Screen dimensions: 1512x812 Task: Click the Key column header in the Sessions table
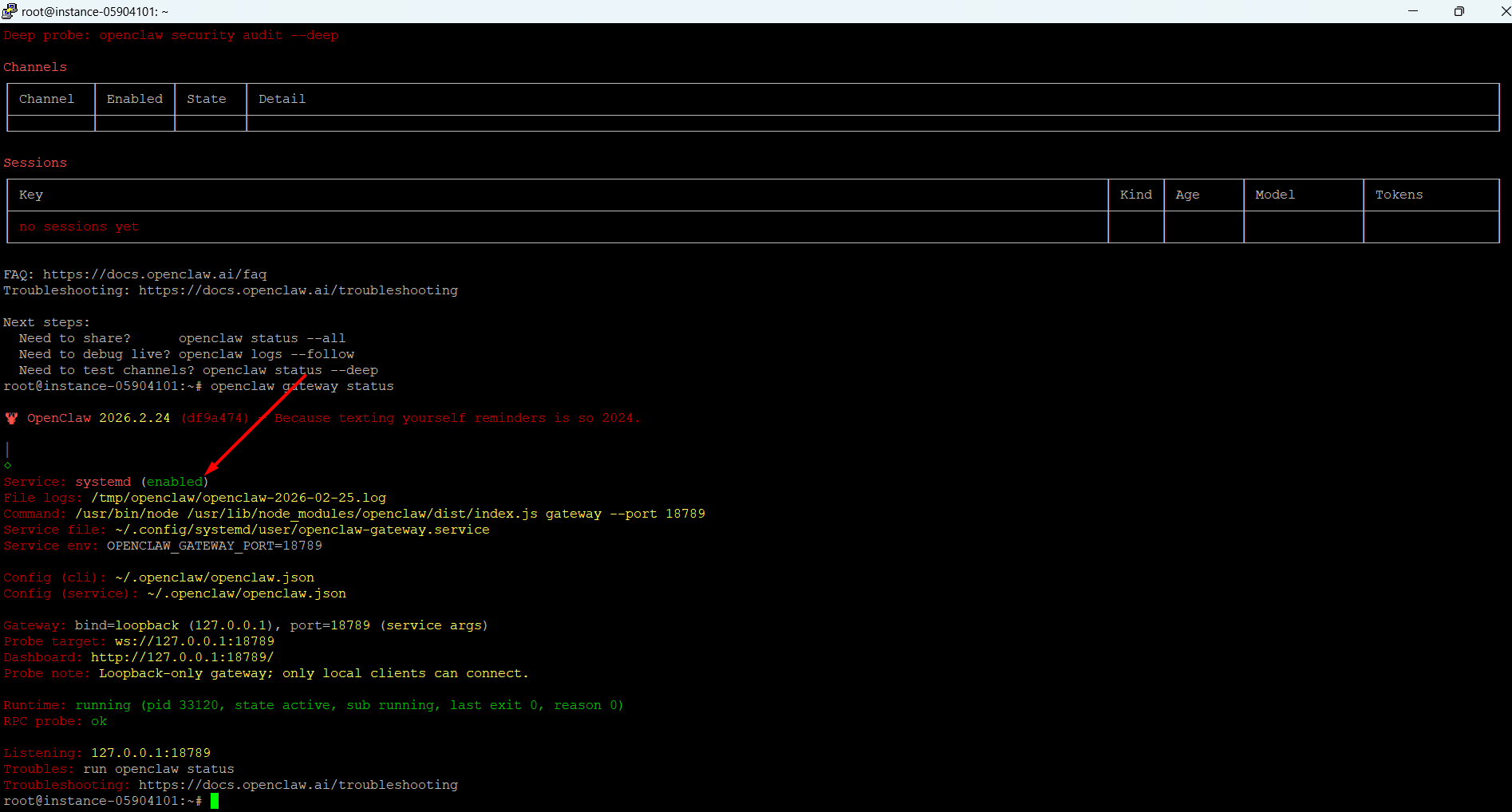[31, 195]
